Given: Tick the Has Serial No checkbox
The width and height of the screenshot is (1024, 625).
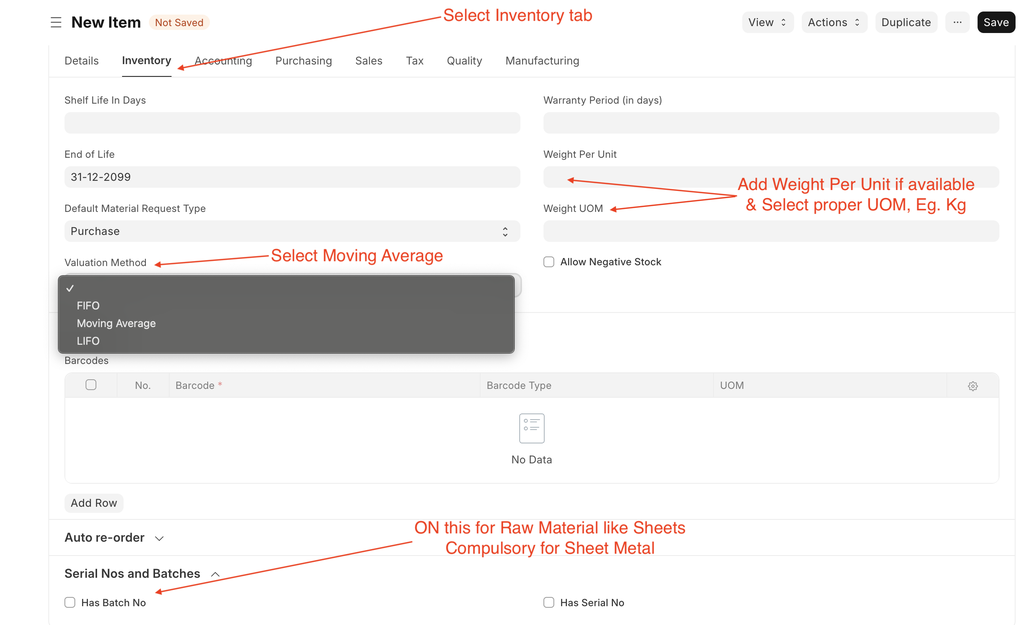Looking at the screenshot, I should pyautogui.click(x=549, y=603).
